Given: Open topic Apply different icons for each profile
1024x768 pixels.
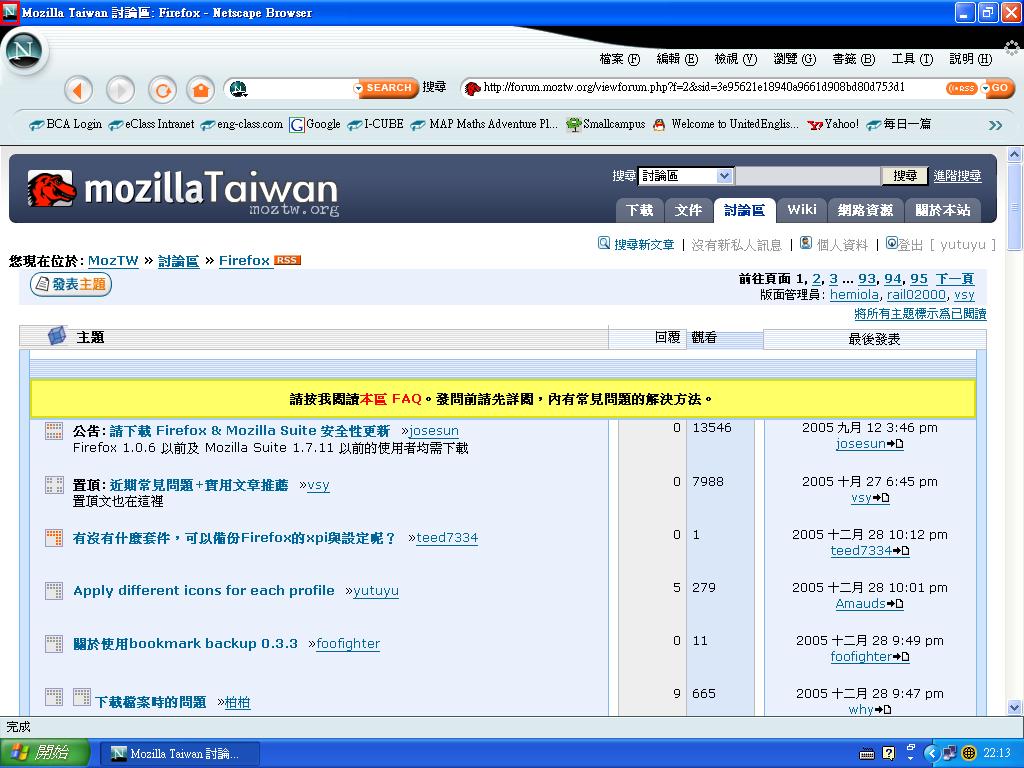Looking at the screenshot, I should 204,590.
